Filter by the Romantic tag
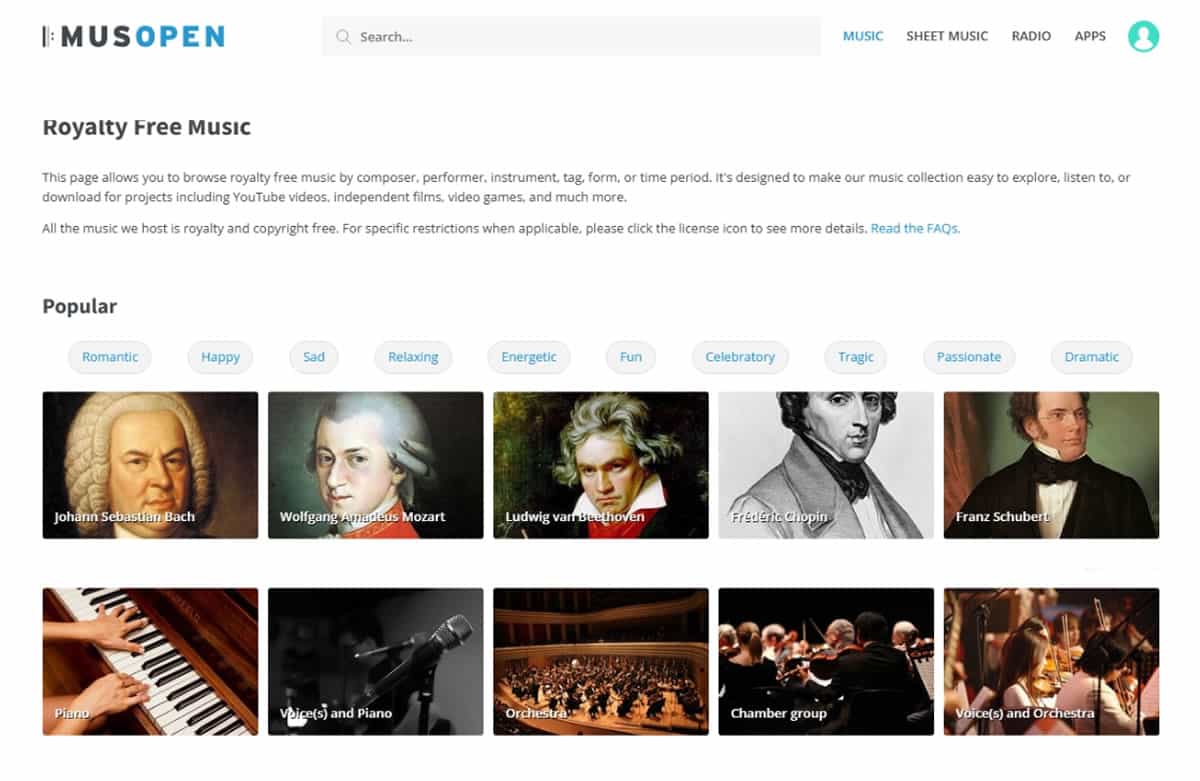Screen dimensions: 1200x781 (x=110, y=357)
